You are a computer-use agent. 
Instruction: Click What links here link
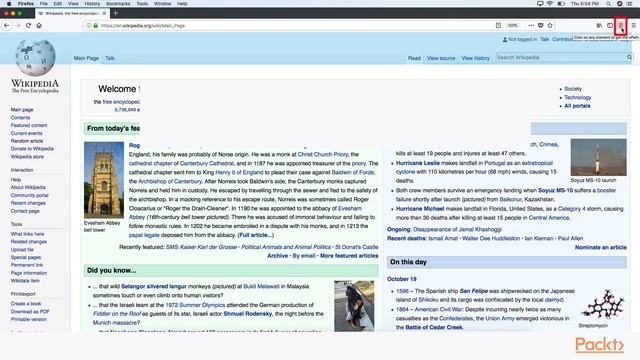point(27,234)
